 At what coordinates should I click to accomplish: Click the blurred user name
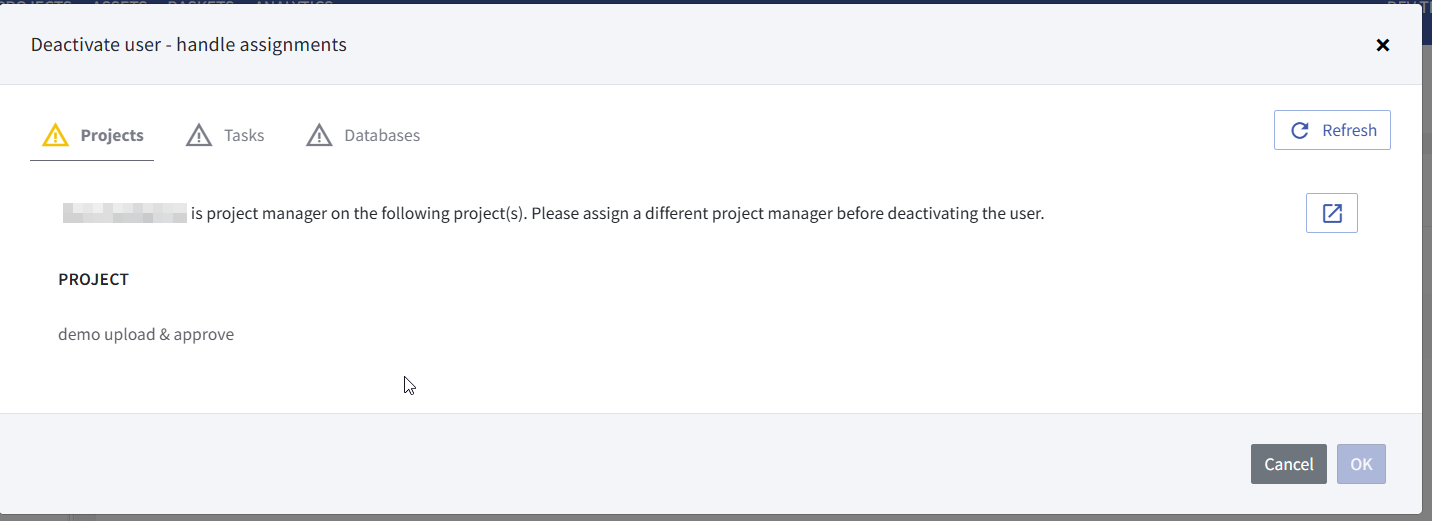click(125, 213)
